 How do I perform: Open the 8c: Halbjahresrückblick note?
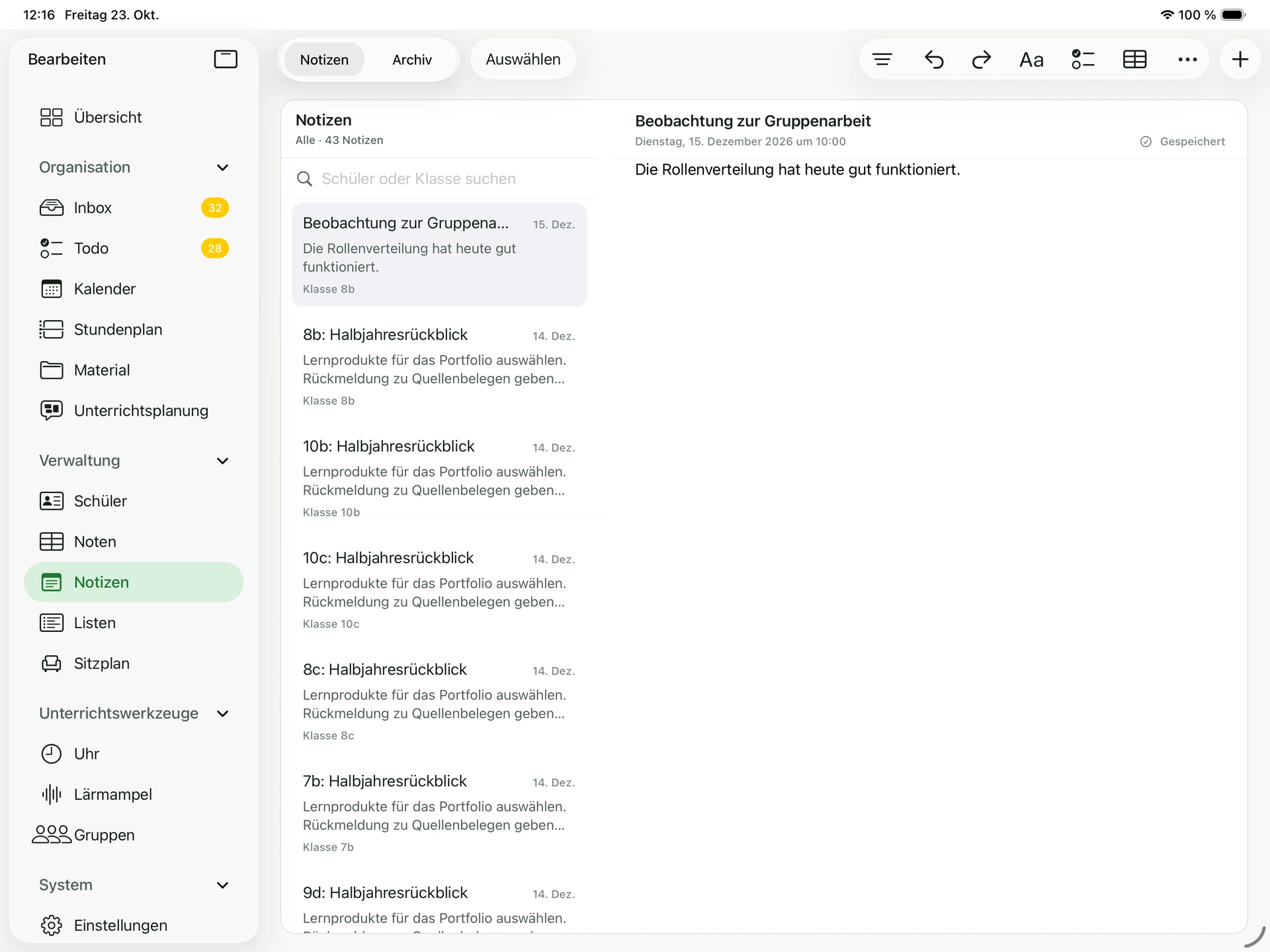(439, 701)
